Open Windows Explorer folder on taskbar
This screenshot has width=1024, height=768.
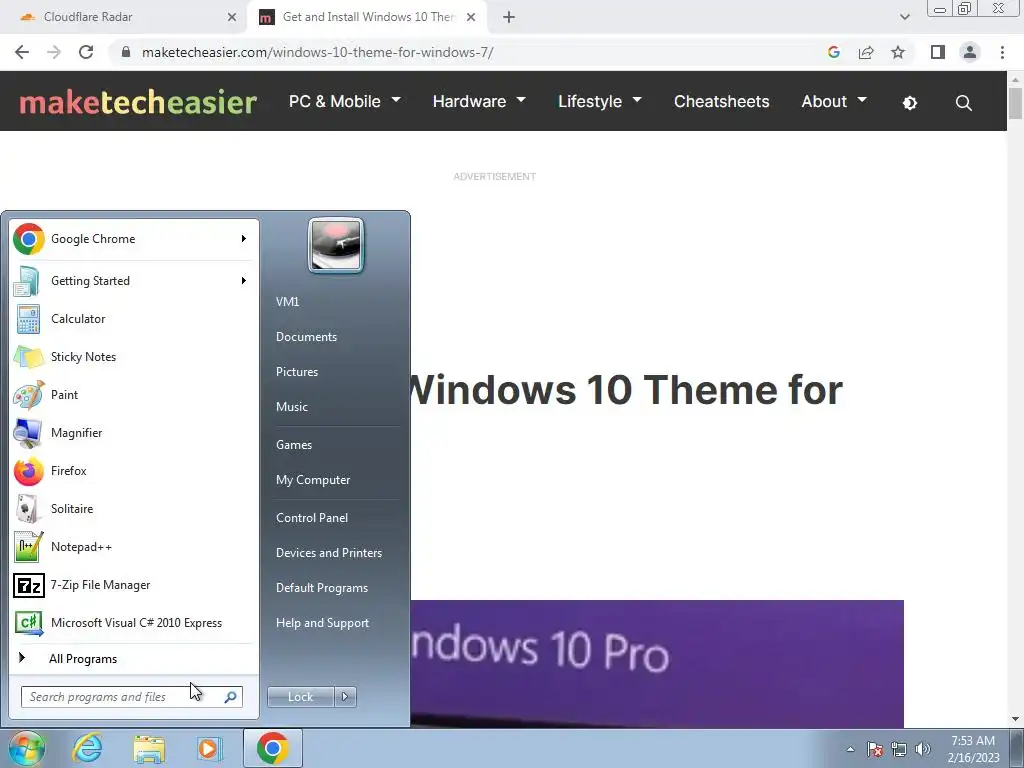pos(149,748)
